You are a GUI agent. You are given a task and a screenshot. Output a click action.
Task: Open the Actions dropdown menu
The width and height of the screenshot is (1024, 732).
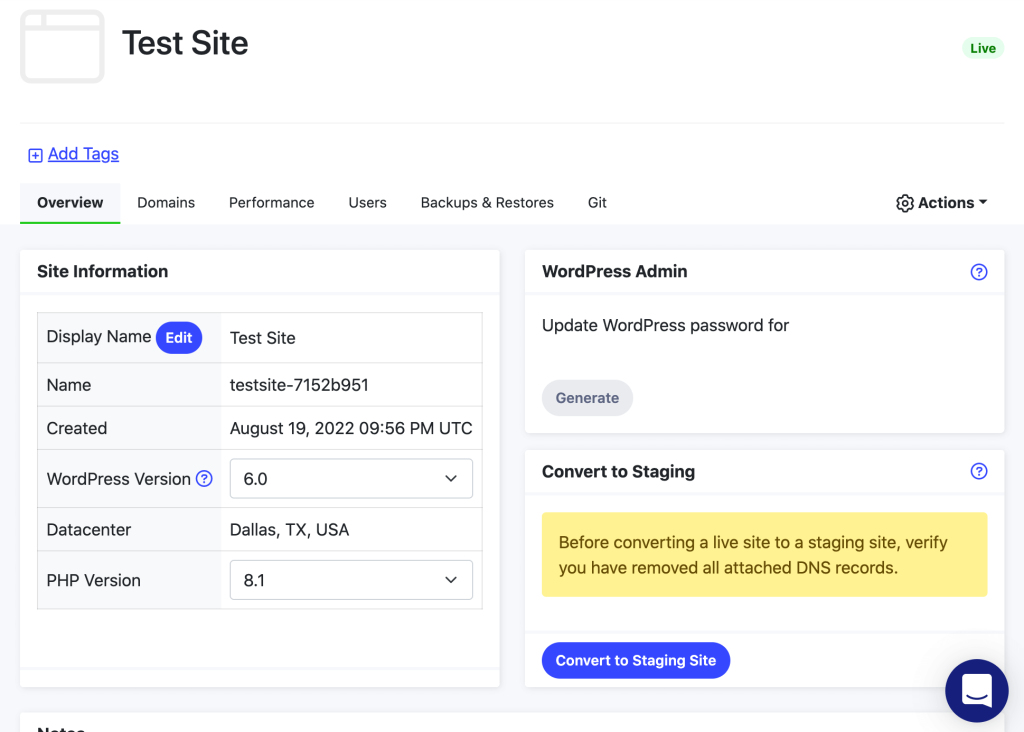[x=941, y=203]
